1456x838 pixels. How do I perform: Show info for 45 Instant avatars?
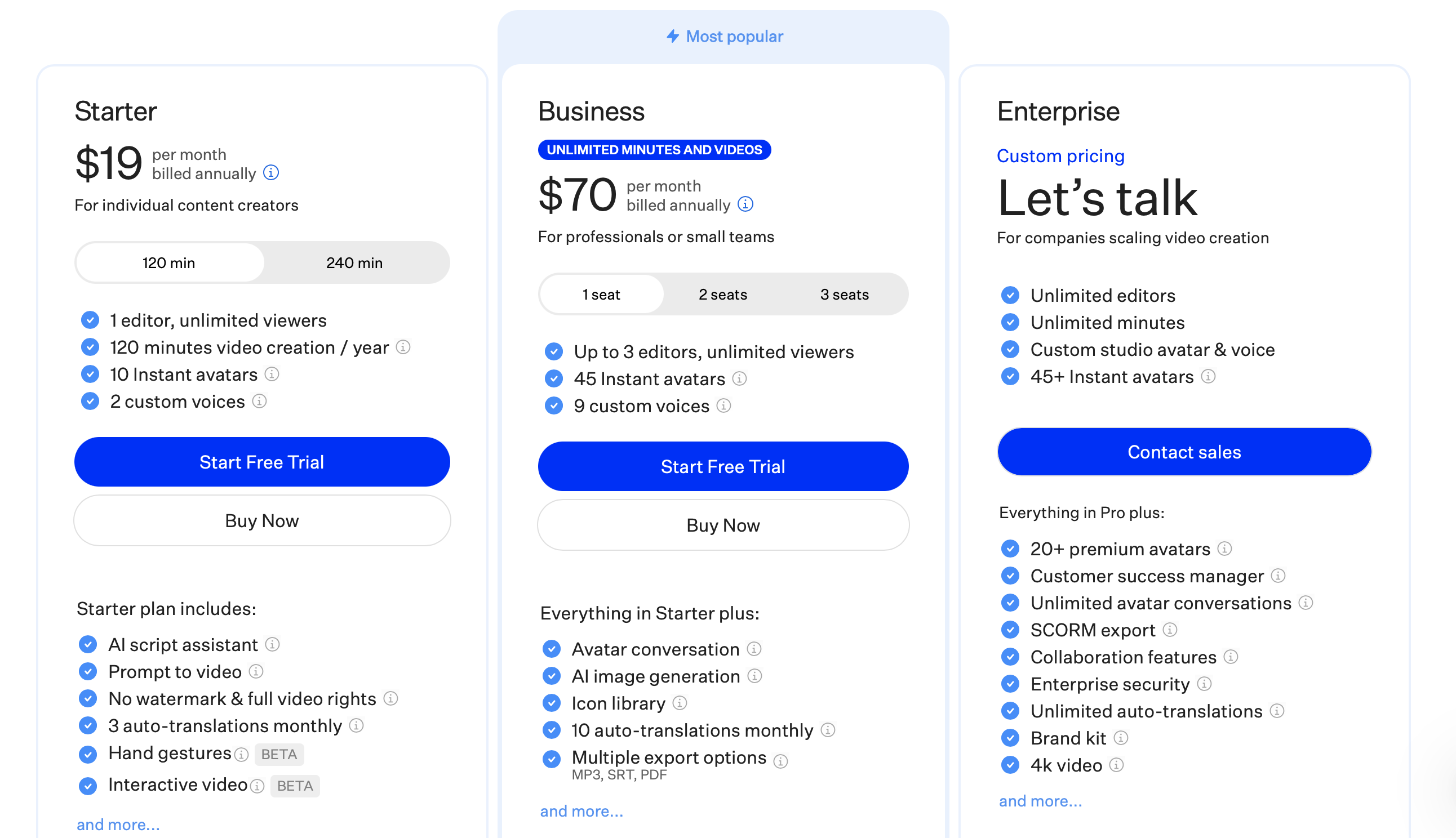(x=739, y=378)
